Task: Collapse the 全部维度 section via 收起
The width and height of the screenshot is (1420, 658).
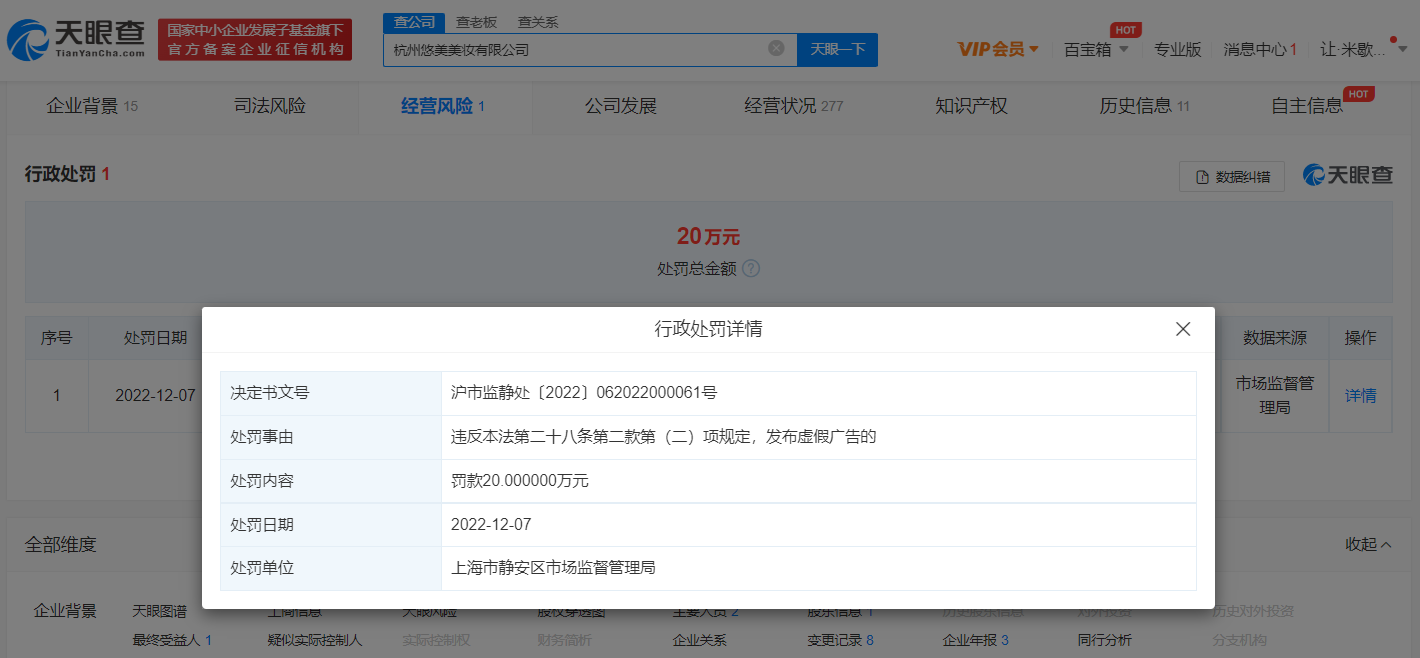Action: coord(1368,544)
